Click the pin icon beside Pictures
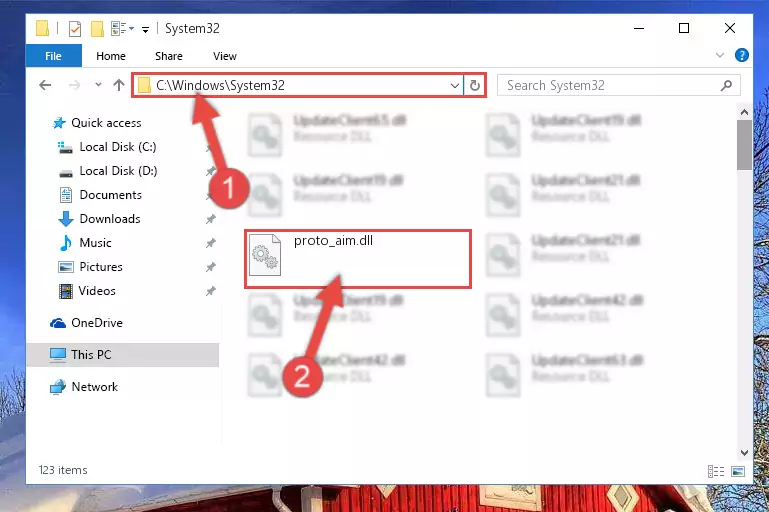Screen dimensions: 769x512 [210, 267]
